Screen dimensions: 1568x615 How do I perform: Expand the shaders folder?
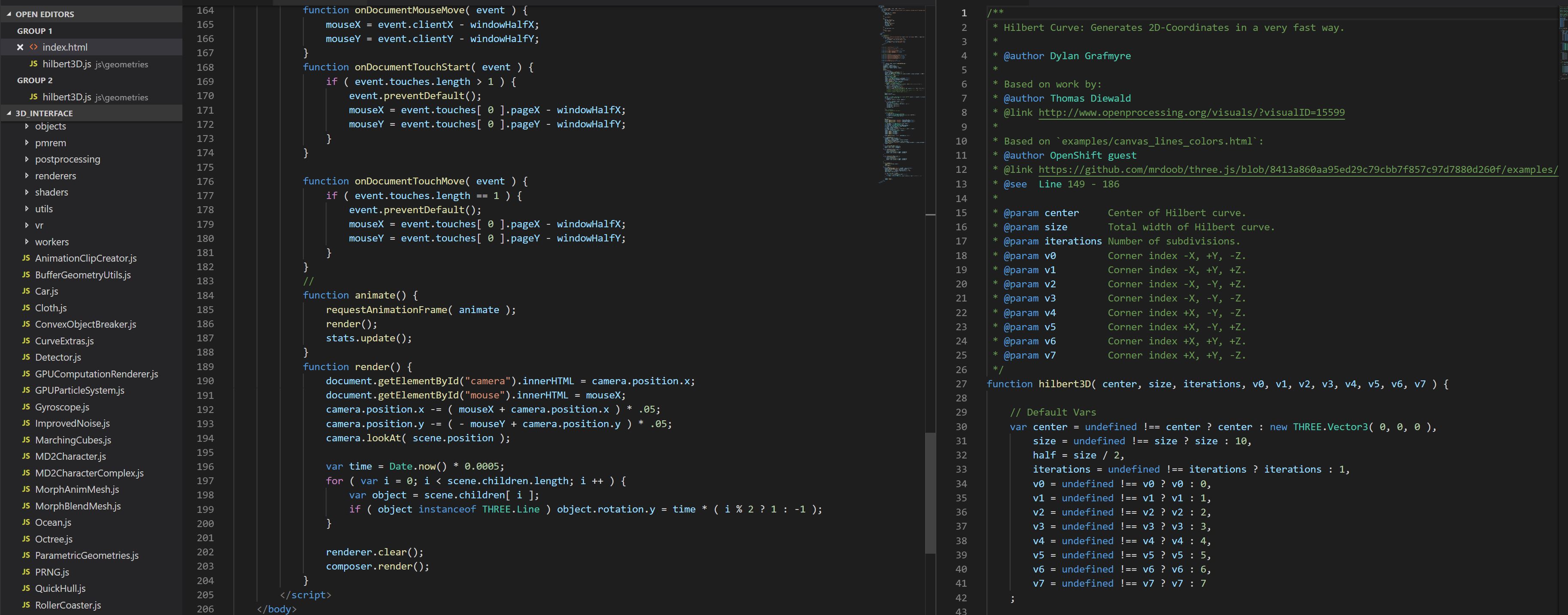pyautogui.click(x=27, y=192)
